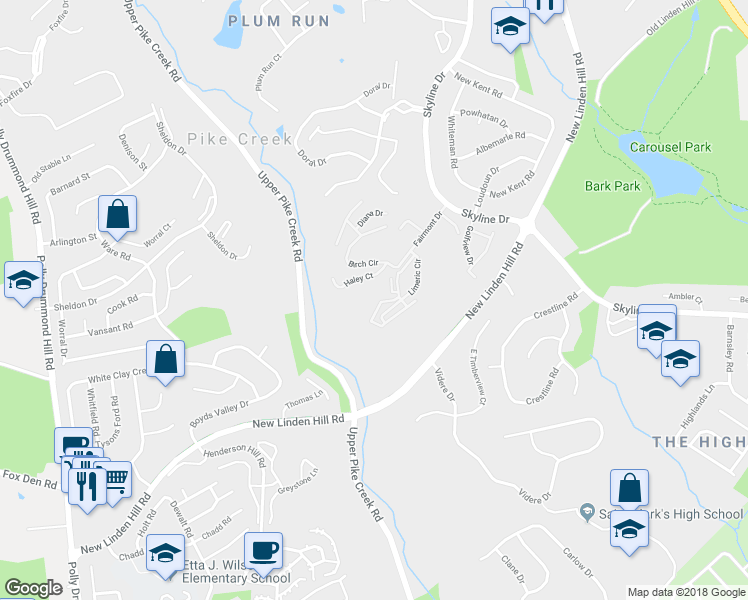Select the Carousel Park label
This screenshot has height=600, width=748.
670,147
